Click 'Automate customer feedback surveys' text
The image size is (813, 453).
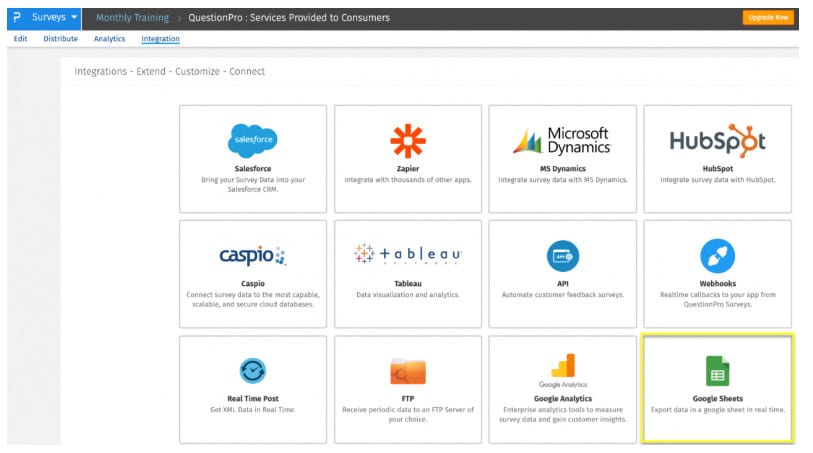coord(563,294)
